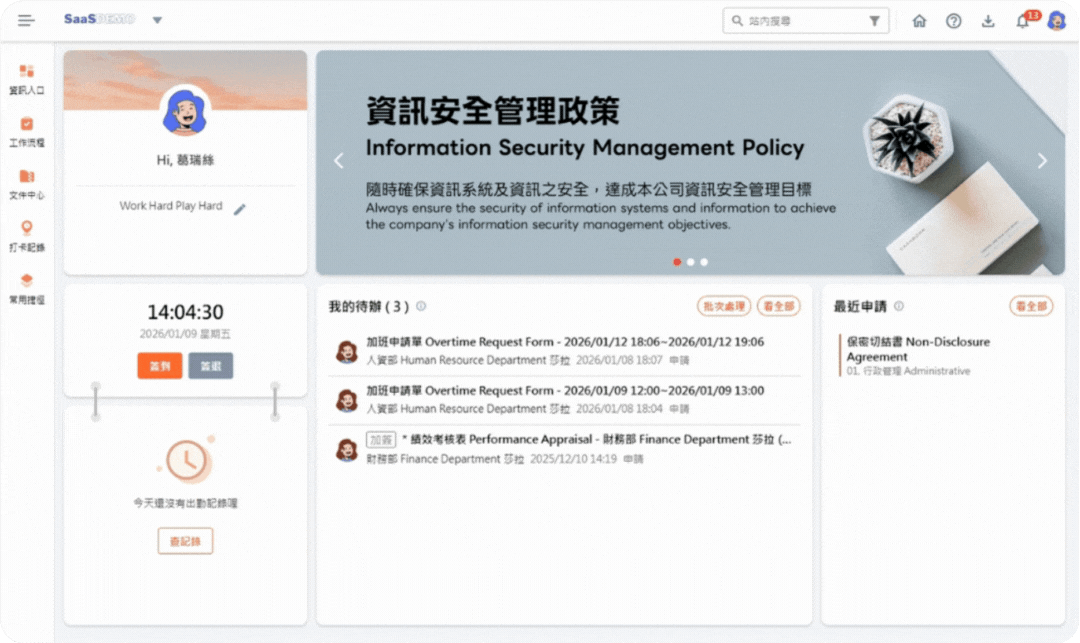The width and height of the screenshot is (1080, 643).
Task: Open the hamburger menu at top left
Action: pyautogui.click(x=26, y=19)
